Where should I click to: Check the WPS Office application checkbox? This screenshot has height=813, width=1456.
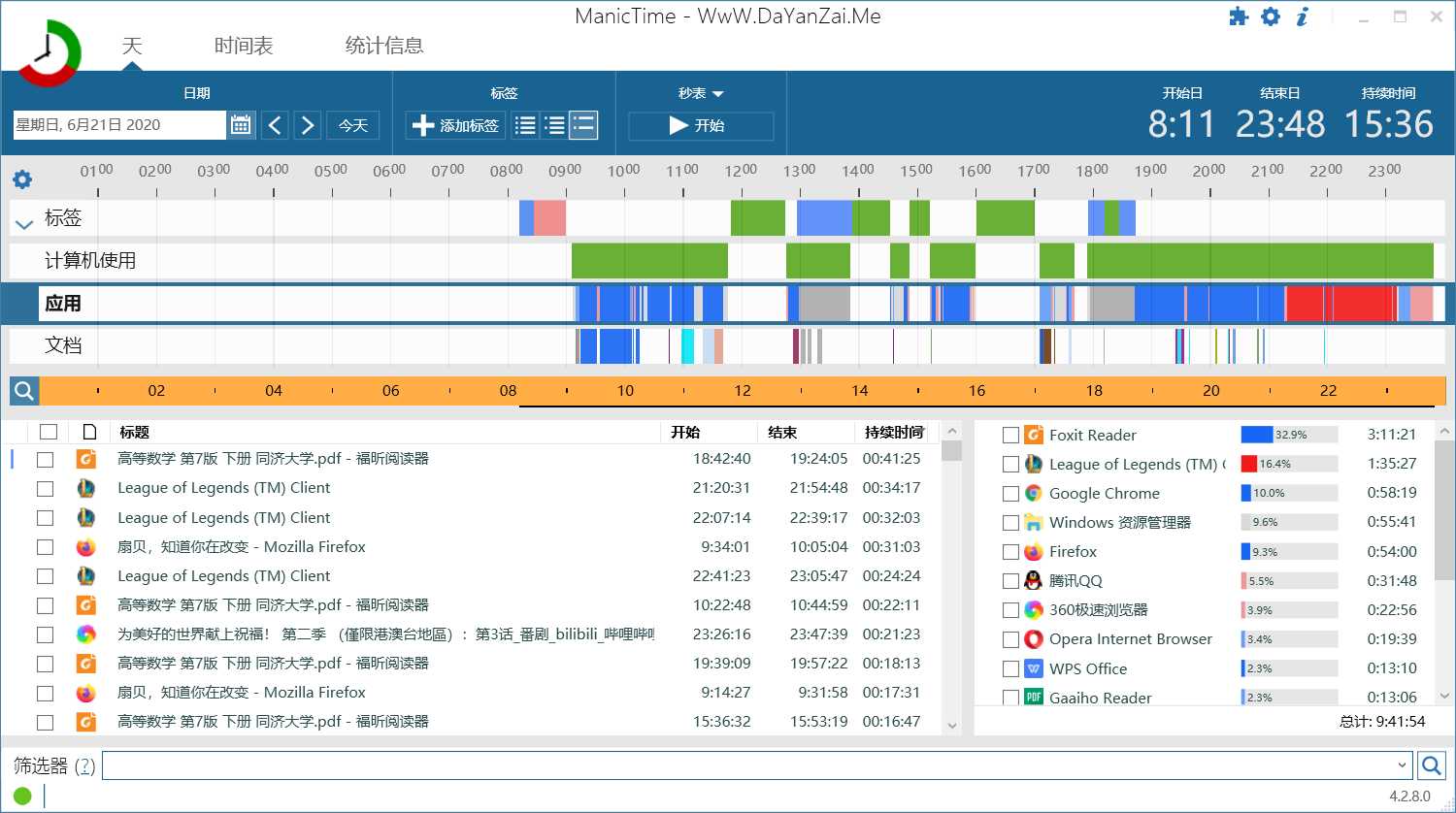click(x=1010, y=668)
